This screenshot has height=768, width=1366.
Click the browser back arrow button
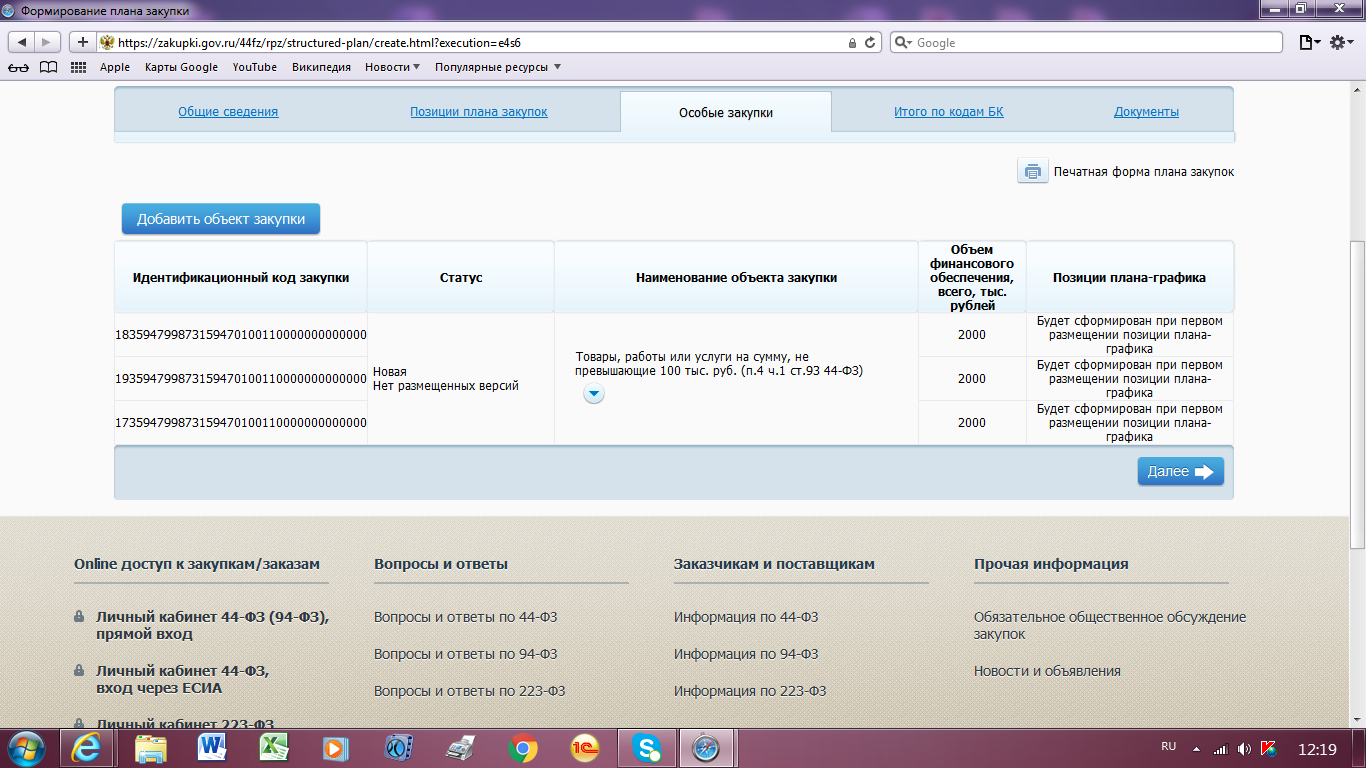[x=21, y=43]
